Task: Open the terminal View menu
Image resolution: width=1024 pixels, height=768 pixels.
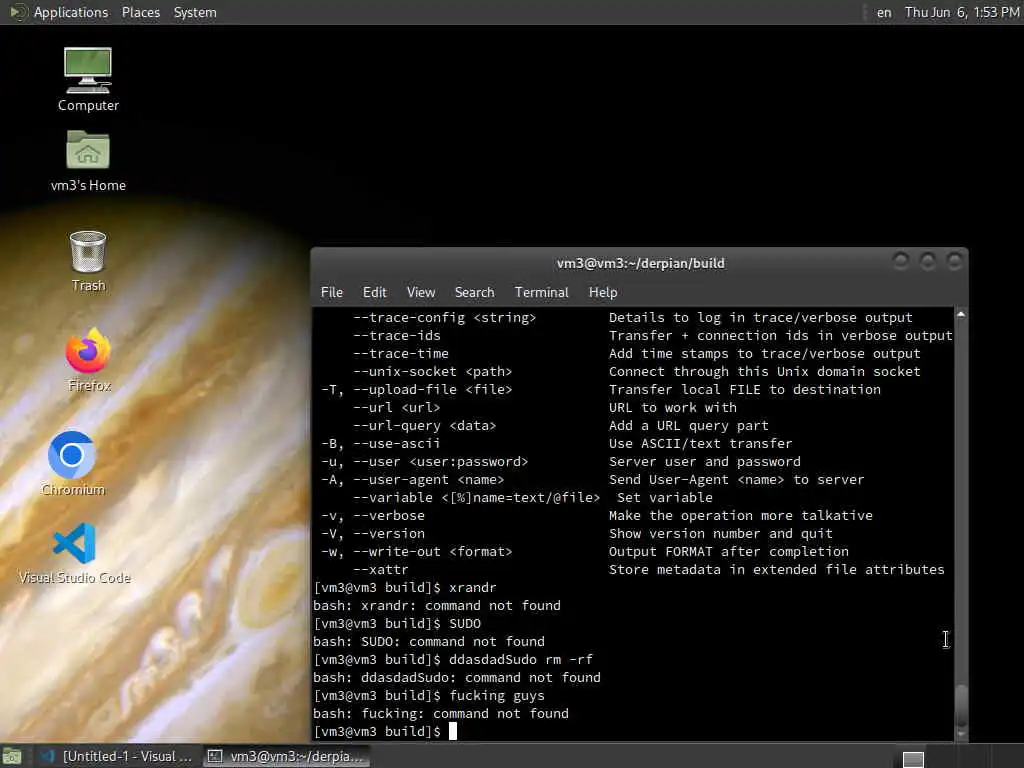Action: [x=421, y=292]
